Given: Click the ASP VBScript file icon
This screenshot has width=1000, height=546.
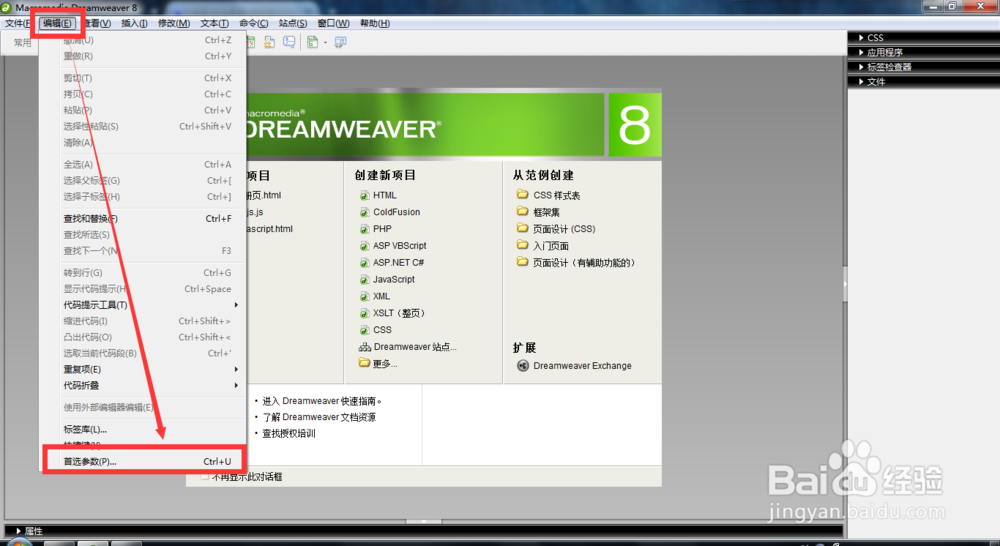Looking at the screenshot, I should 364,246.
